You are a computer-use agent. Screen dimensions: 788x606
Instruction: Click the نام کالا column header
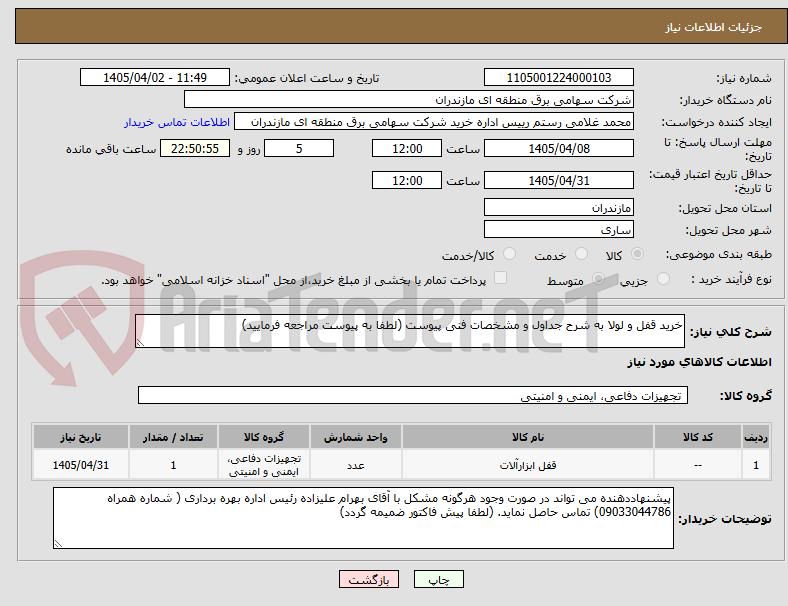point(528,437)
